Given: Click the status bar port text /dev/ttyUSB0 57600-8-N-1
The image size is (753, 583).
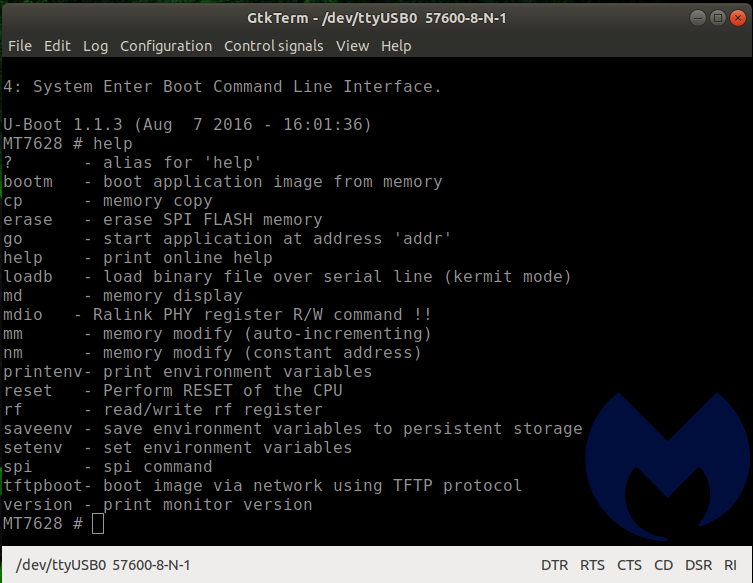Looking at the screenshot, I should click(103, 565).
